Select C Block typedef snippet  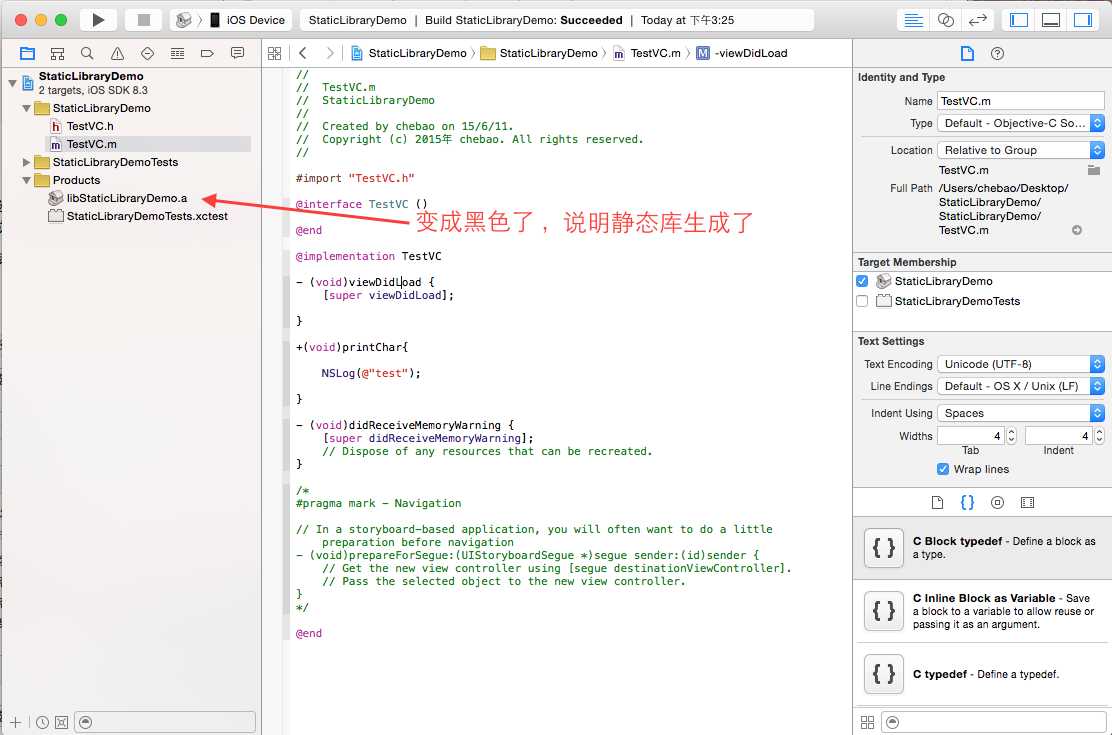[x=983, y=548]
